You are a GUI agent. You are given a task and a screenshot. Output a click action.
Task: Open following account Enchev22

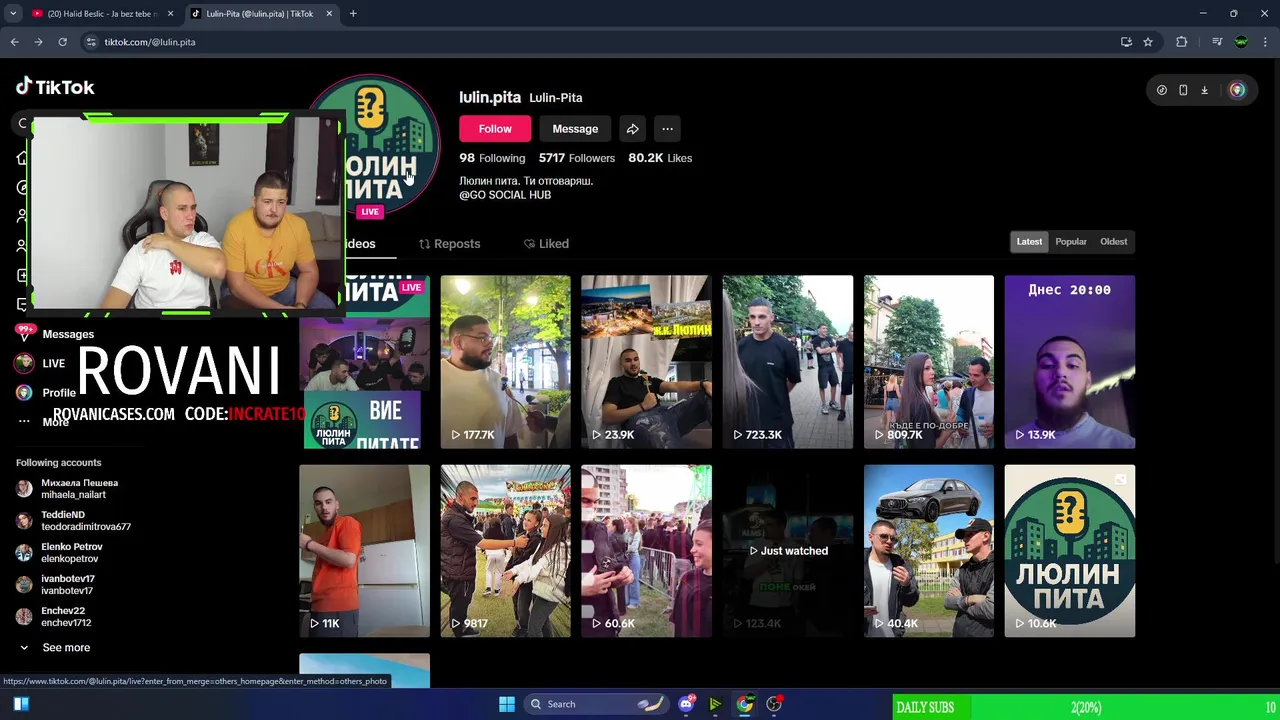[54, 617]
